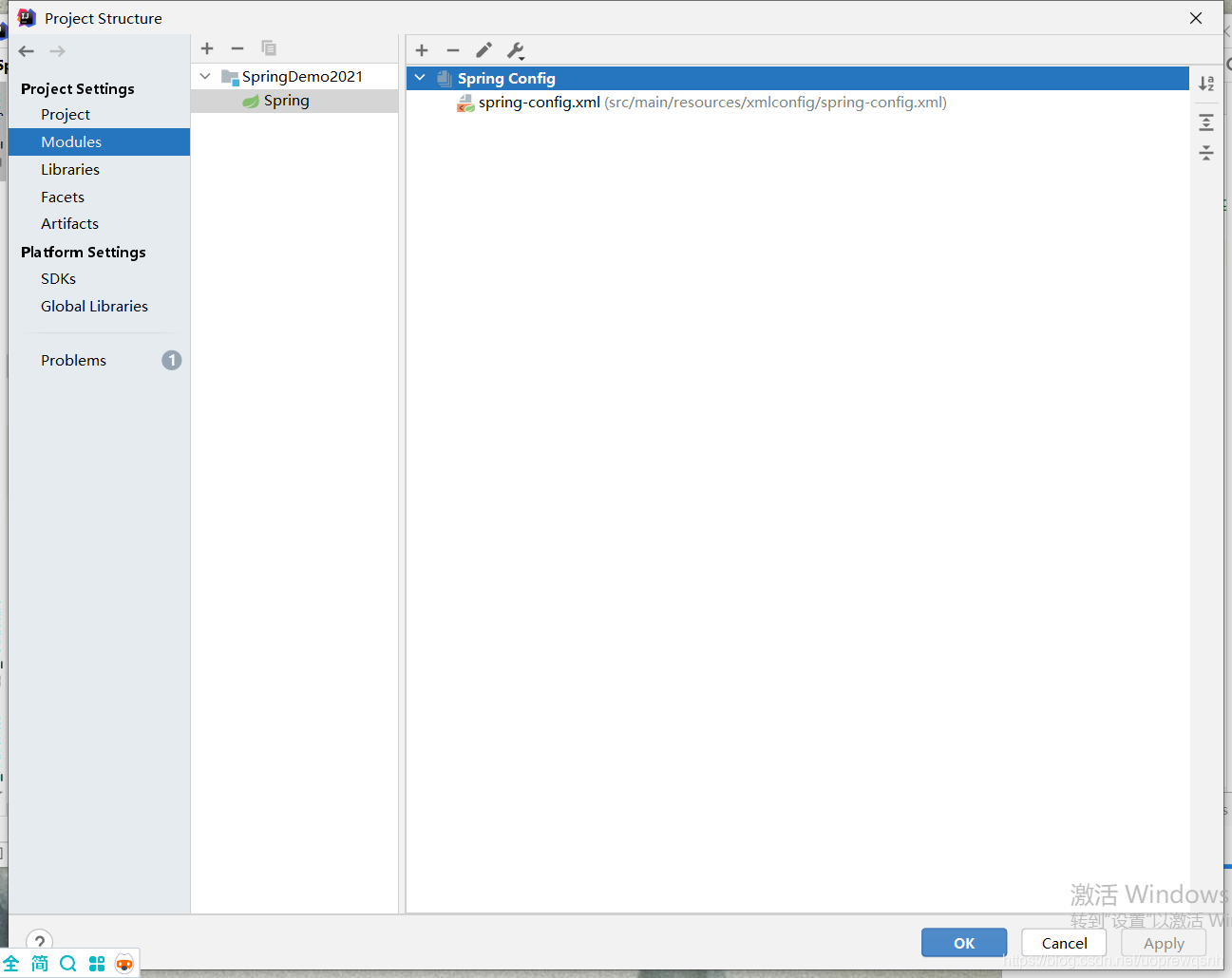Select the Spring facet row
Screen dimensions: 1232x978
tap(294, 101)
